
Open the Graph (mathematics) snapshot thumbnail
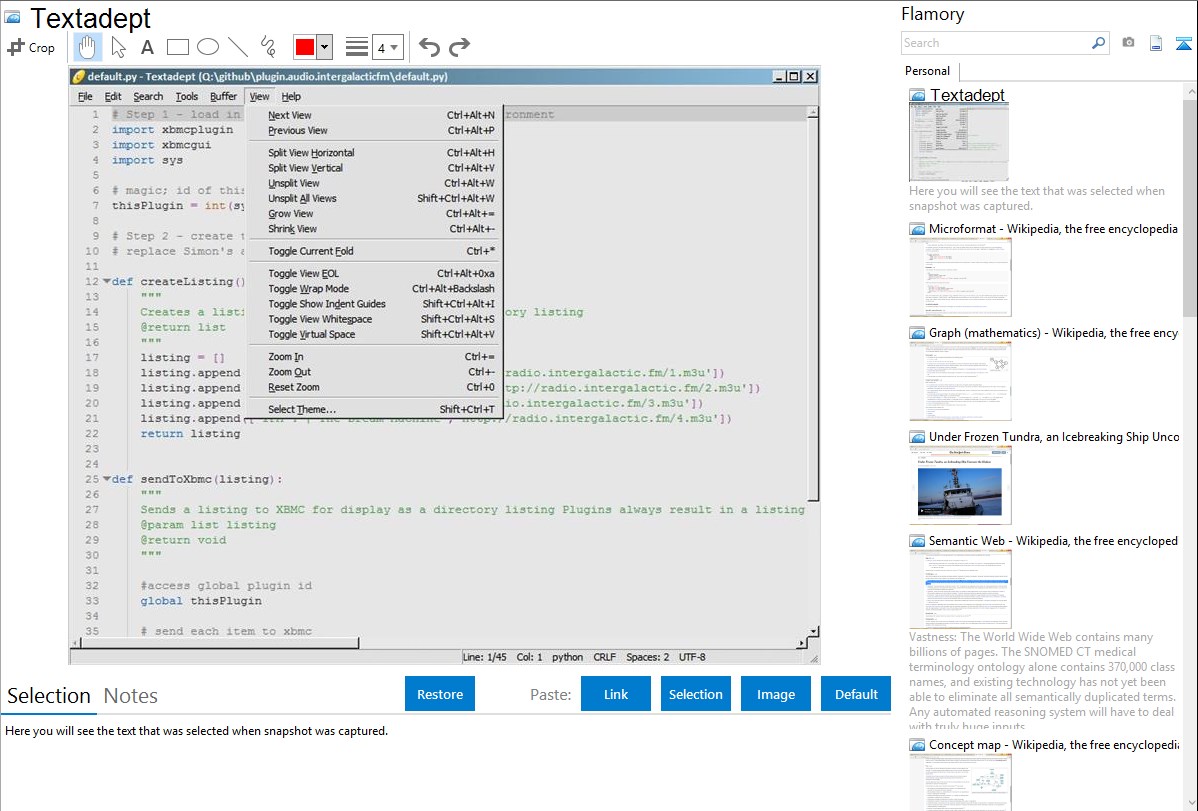(x=960, y=381)
